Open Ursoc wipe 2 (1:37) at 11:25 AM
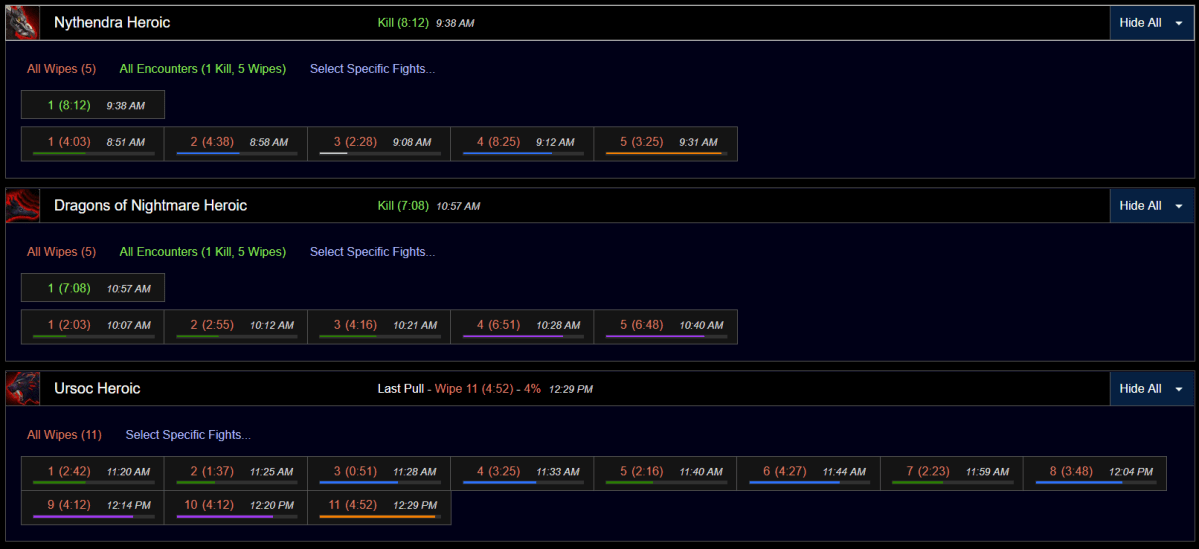This screenshot has height=549, width=1199. pos(236,473)
